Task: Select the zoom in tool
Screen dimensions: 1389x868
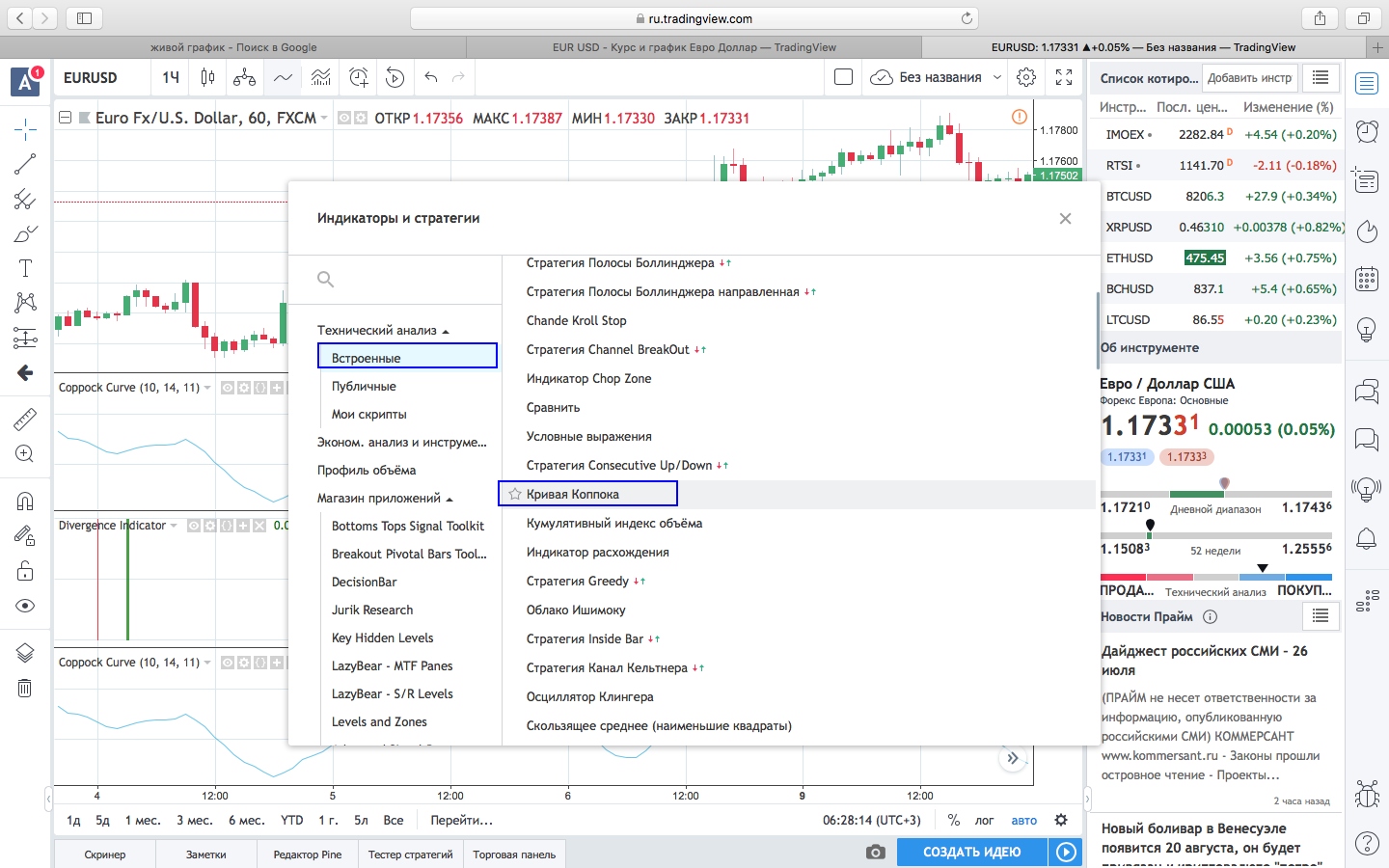Action: (x=25, y=453)
